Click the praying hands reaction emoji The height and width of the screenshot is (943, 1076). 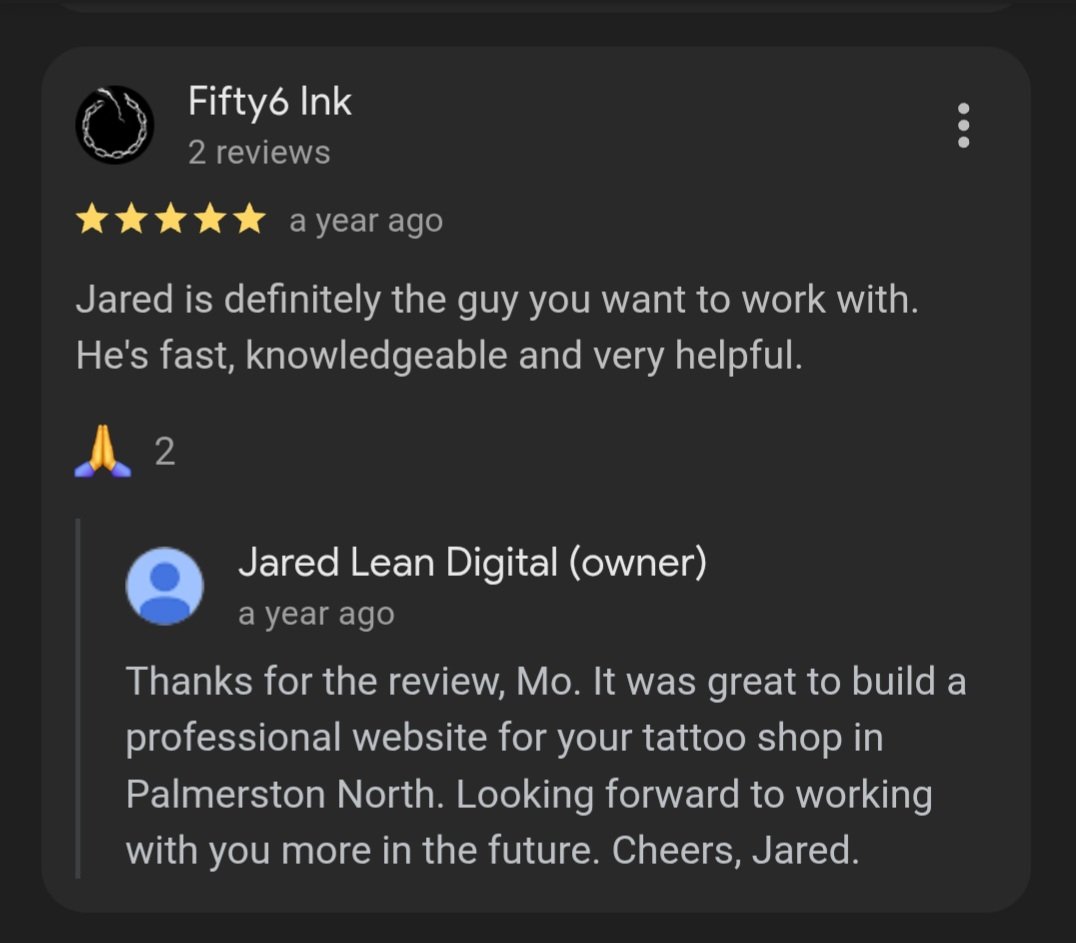pos(102,451)
